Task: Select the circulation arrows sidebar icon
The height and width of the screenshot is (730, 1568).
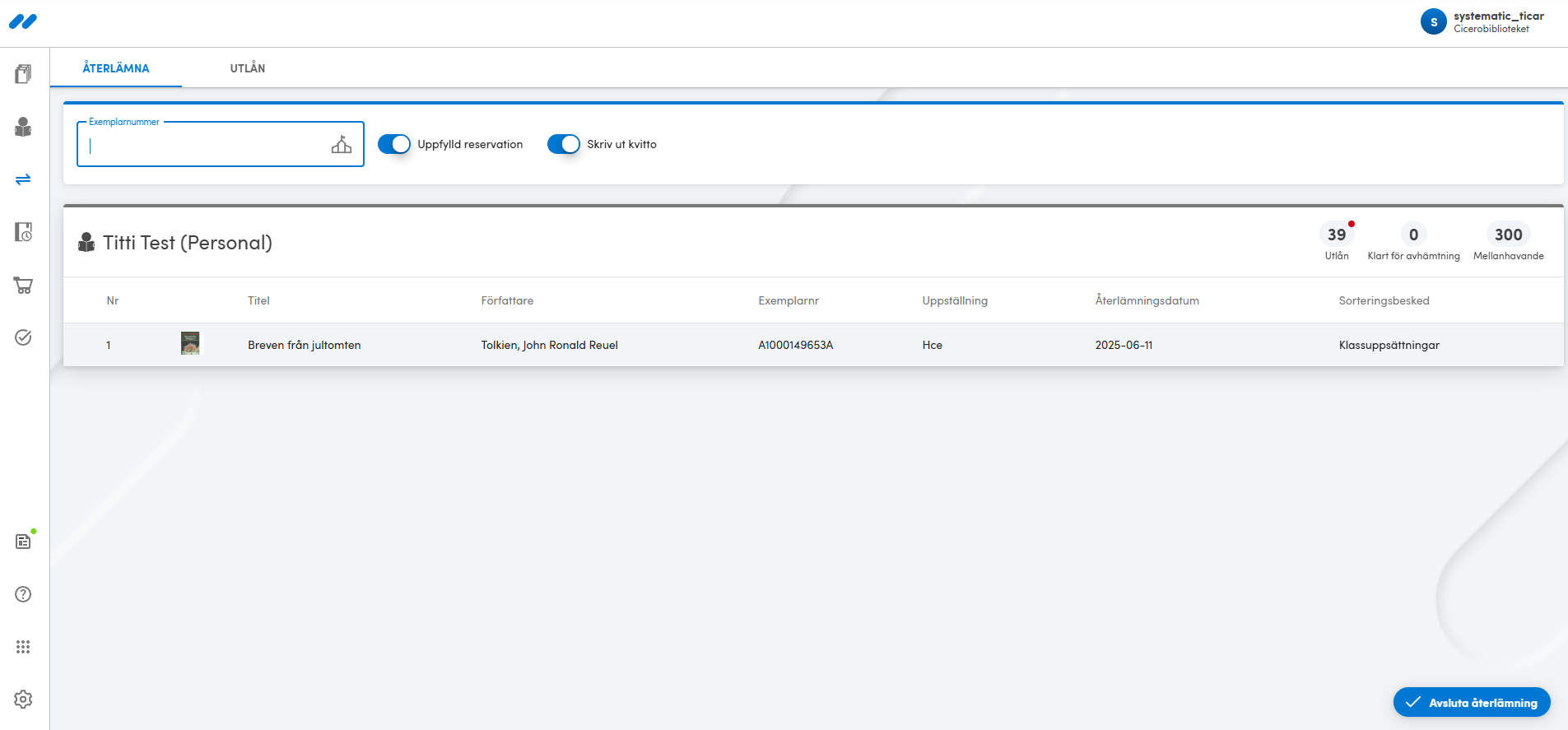Action: pos(23,179)
